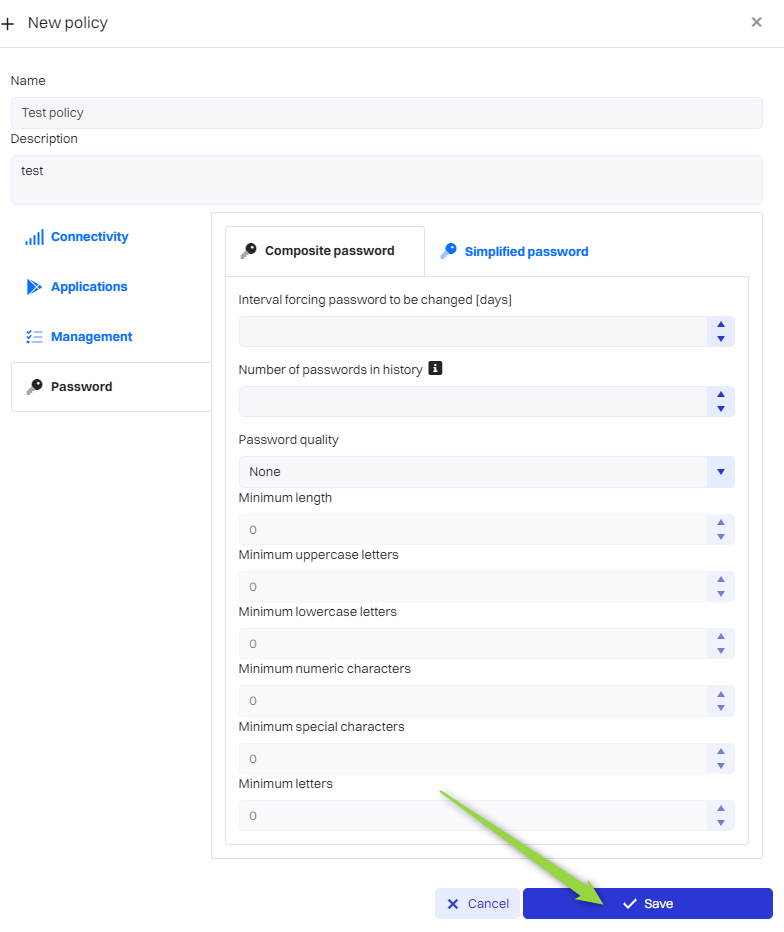The height and width of the screenshot is (932, 784).
Task: Click the Composite password key icon
Action: [248, 251]
